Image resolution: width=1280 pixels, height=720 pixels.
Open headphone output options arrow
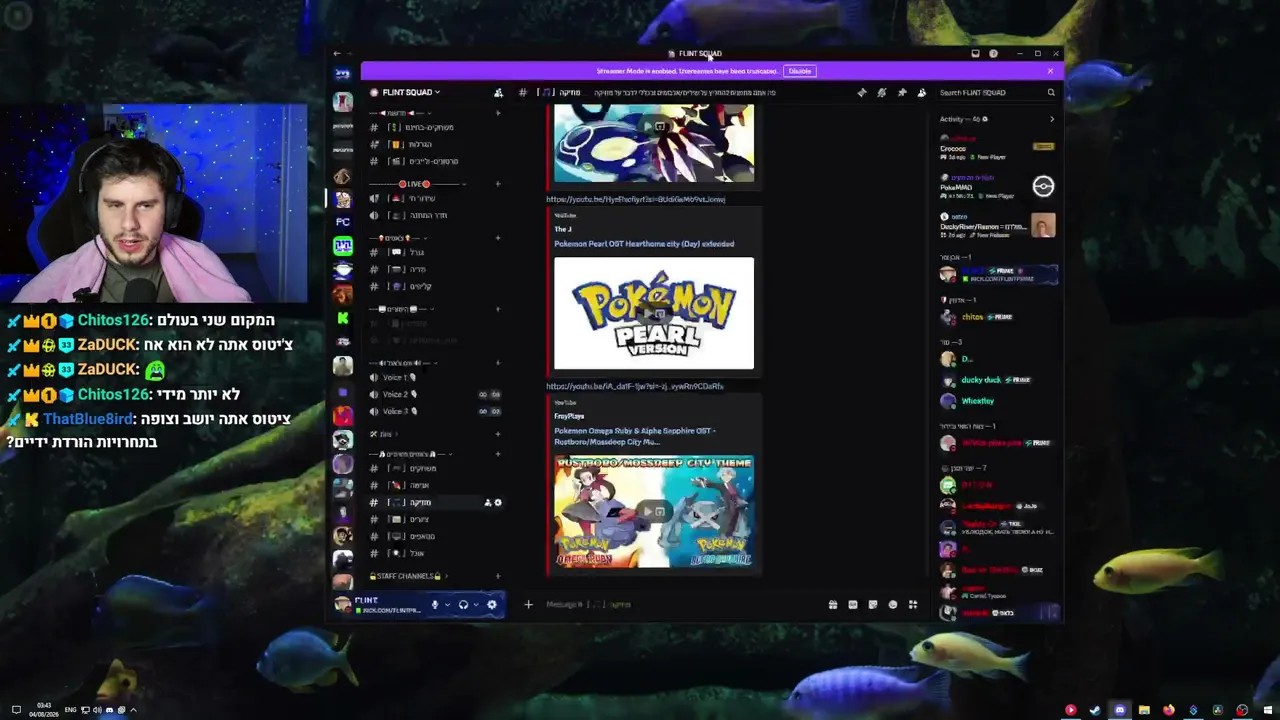tap(475, 605)
